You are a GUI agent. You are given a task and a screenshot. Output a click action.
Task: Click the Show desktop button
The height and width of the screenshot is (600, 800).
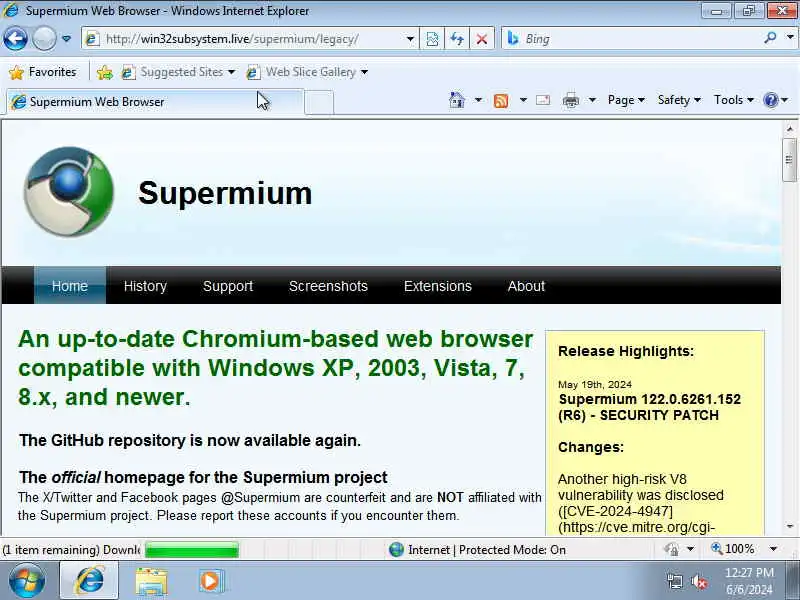tap(793, 581)
